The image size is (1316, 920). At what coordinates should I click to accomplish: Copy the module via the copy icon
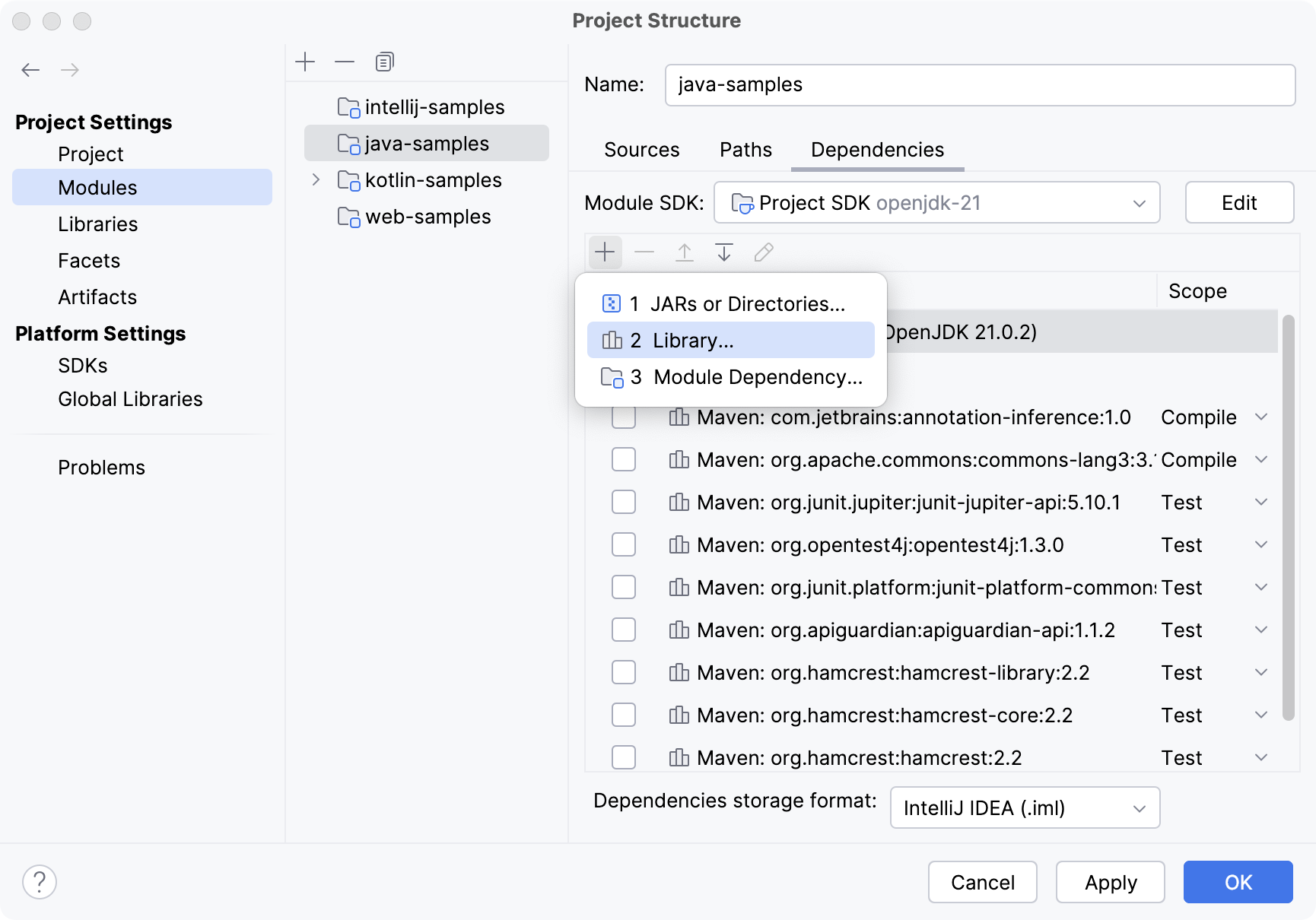[385, 62]
